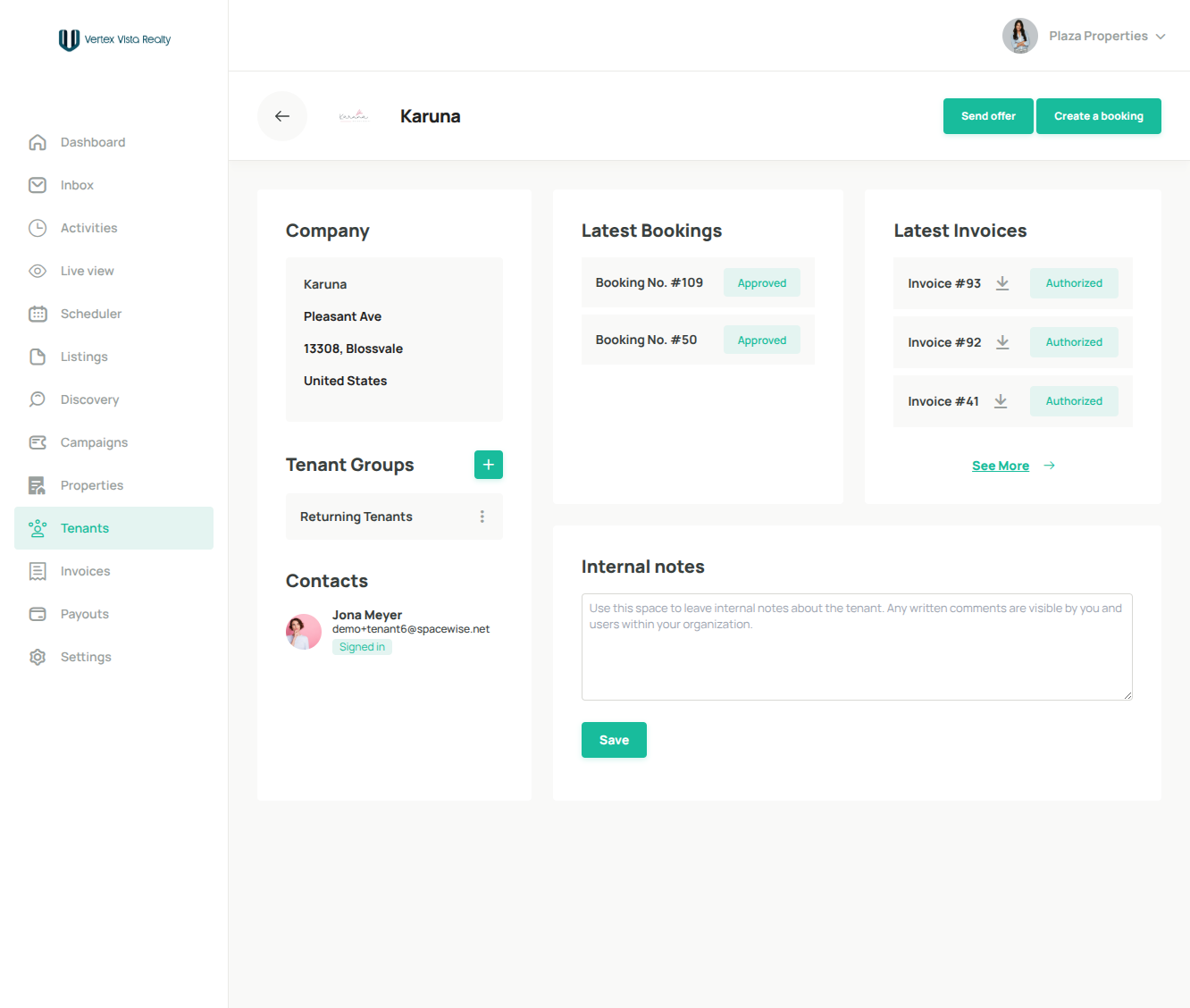Viewport: 1190px width, 1008px height.
Task: Click the Discovery search bubble icon
Action: pyautogui.click(x=38, y=399)
